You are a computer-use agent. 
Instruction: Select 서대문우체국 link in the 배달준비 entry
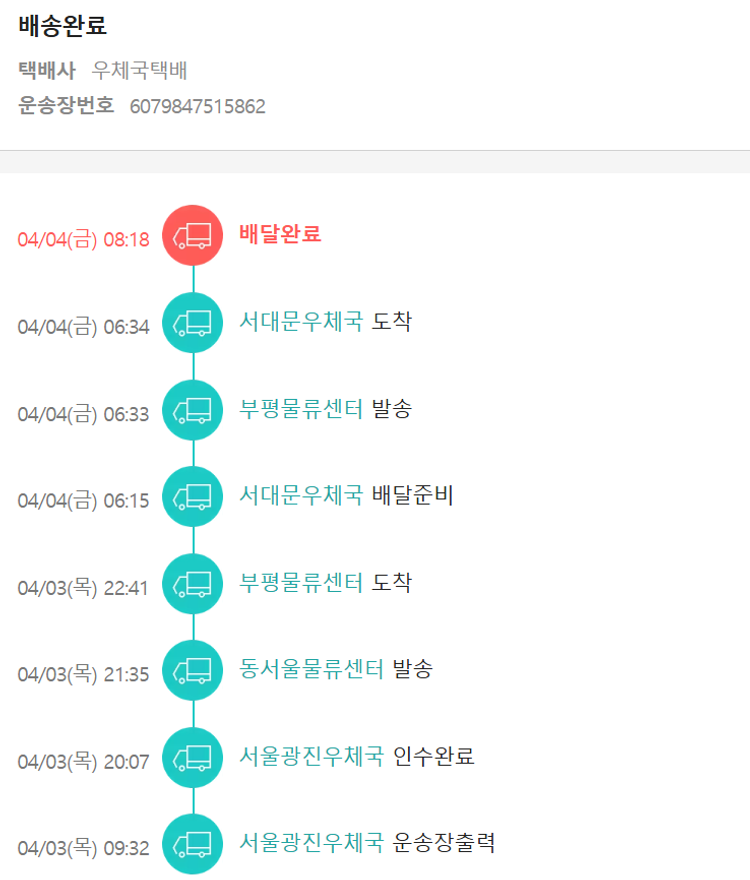click(301, 495)
